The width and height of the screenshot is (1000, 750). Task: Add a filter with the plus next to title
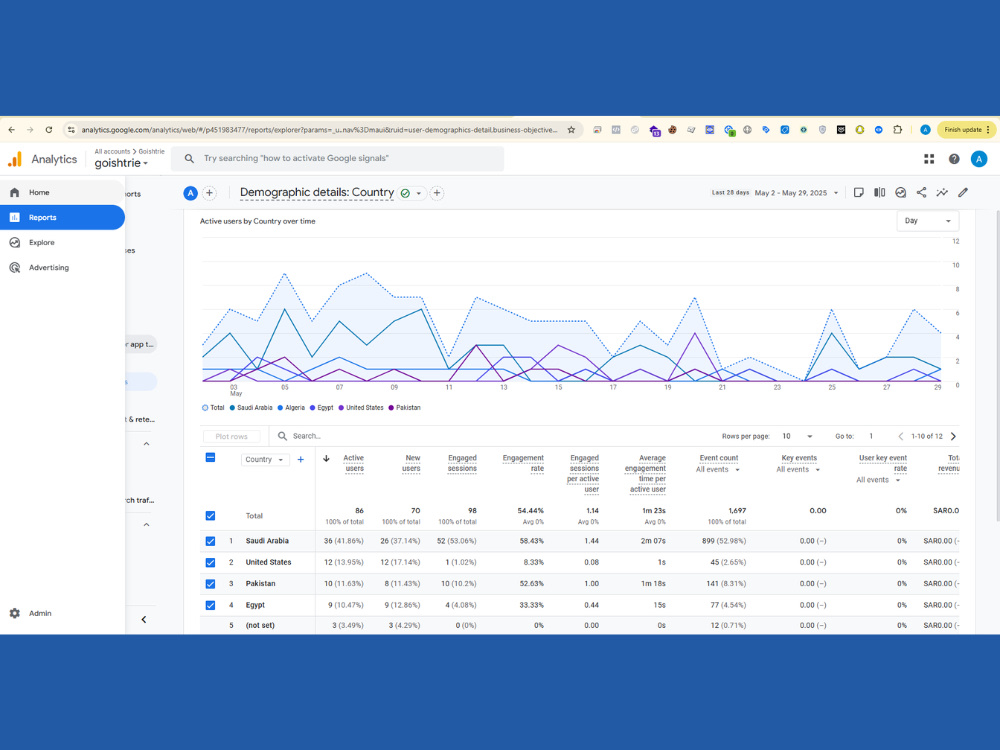pyautogui.click(x=437, y=193)
